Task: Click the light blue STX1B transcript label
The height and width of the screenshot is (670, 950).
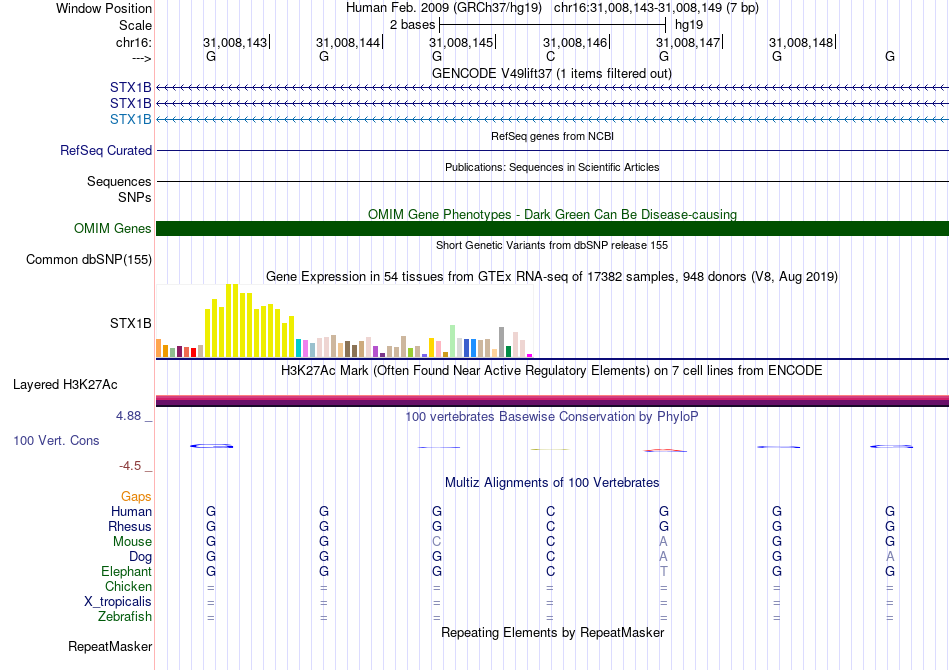Action: click(130, 119)
